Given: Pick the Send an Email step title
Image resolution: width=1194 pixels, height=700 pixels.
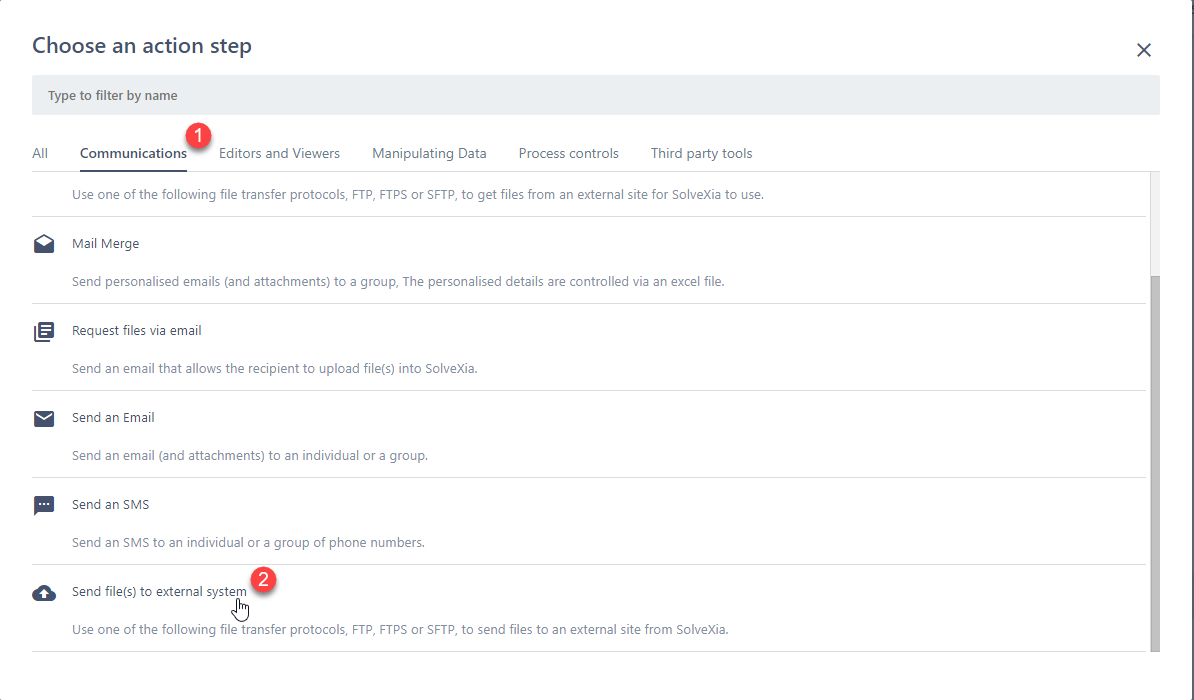Looking at the screenshot, I should coord(113,418).
